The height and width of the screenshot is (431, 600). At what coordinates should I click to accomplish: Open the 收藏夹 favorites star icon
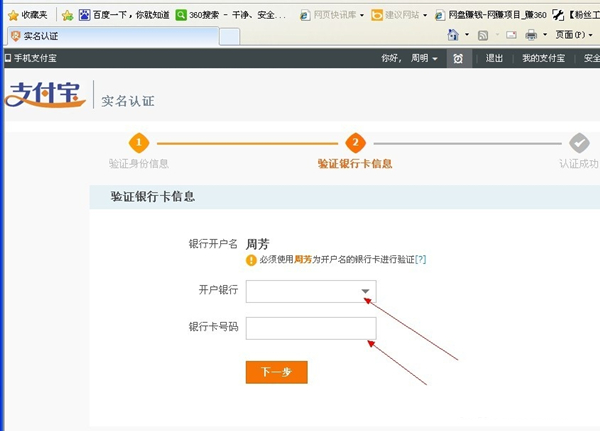(13, 15)
